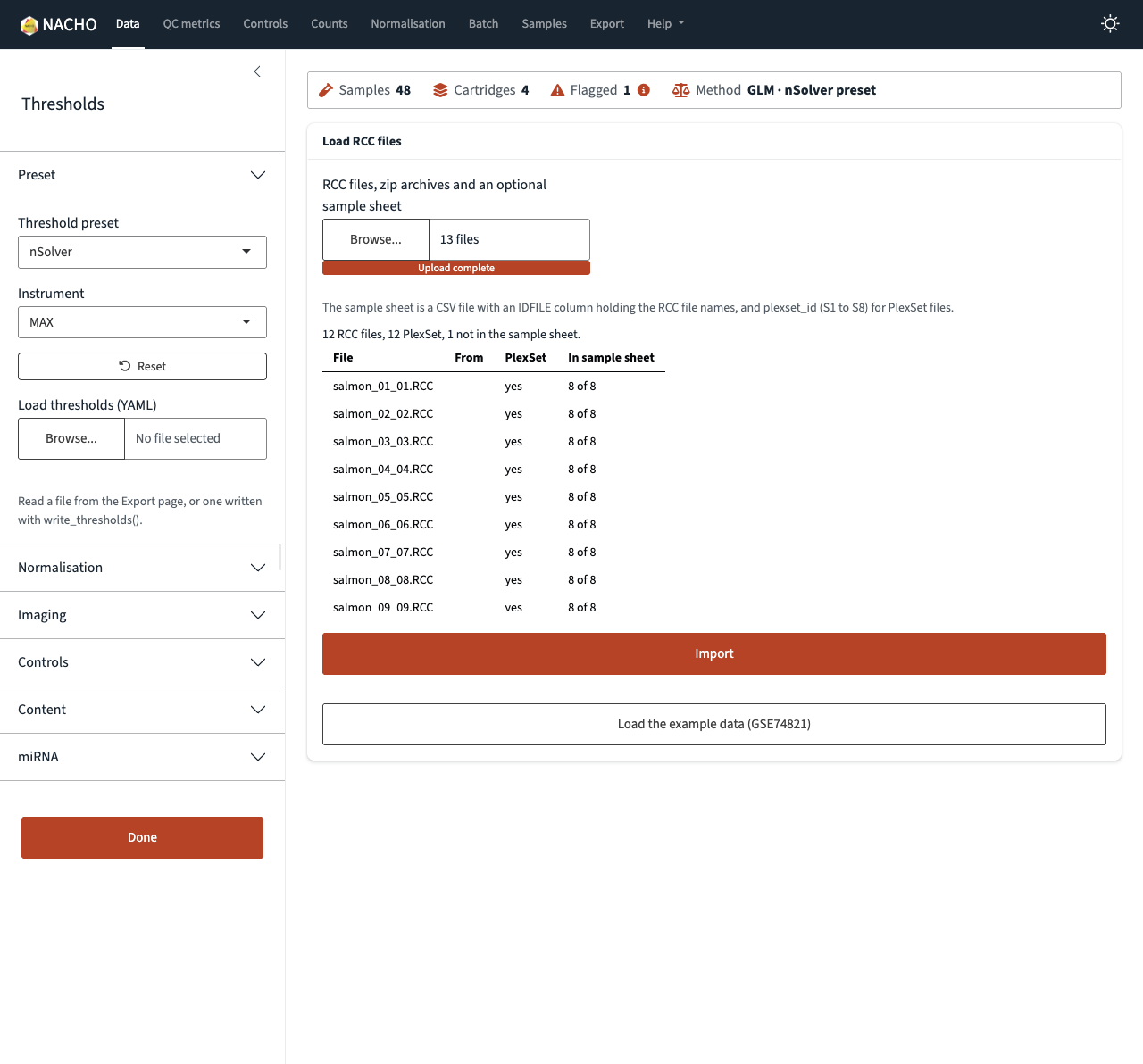Screen dimensions: 1143x1064
Task: Click the NACHO logo icon
Action: click(29, 25)
